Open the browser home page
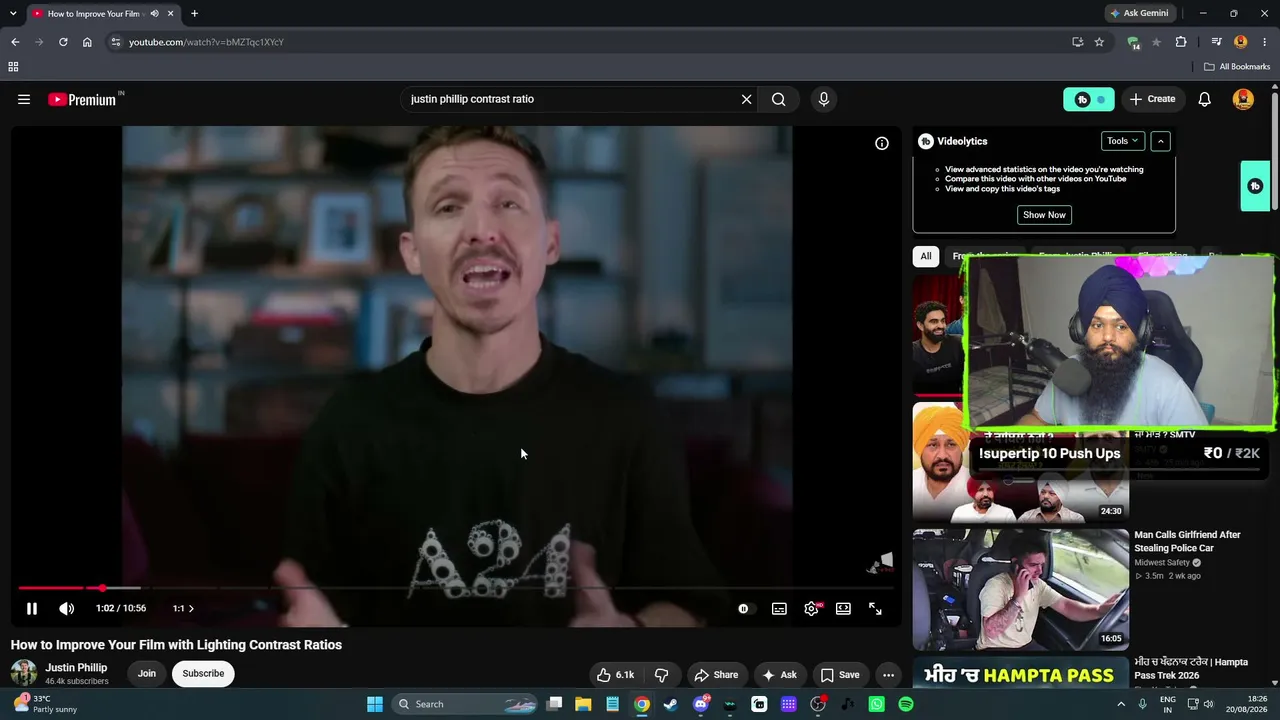1280x720 pixels. pos(87,42)
